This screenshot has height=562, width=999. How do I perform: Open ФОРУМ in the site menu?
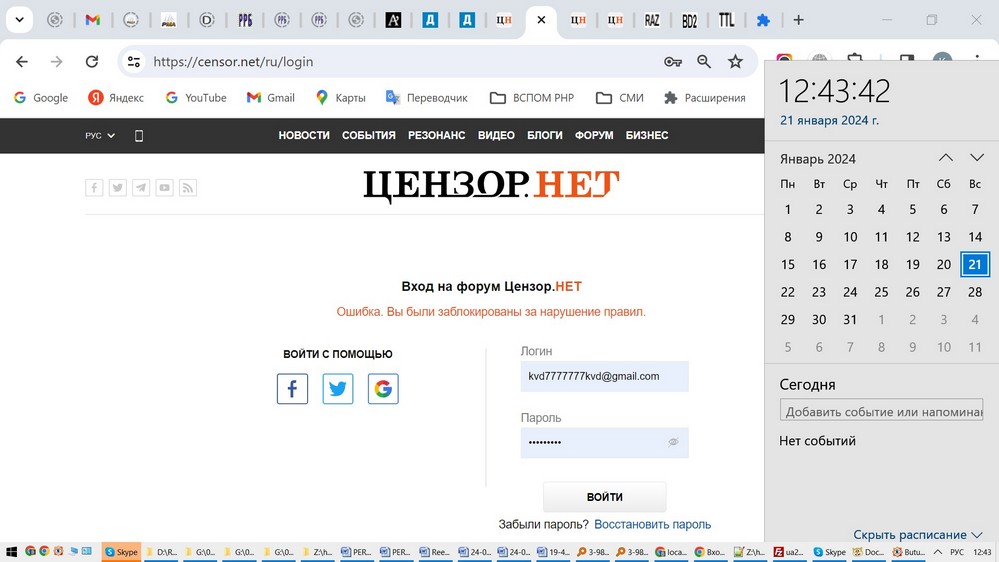tap(594, 135)
